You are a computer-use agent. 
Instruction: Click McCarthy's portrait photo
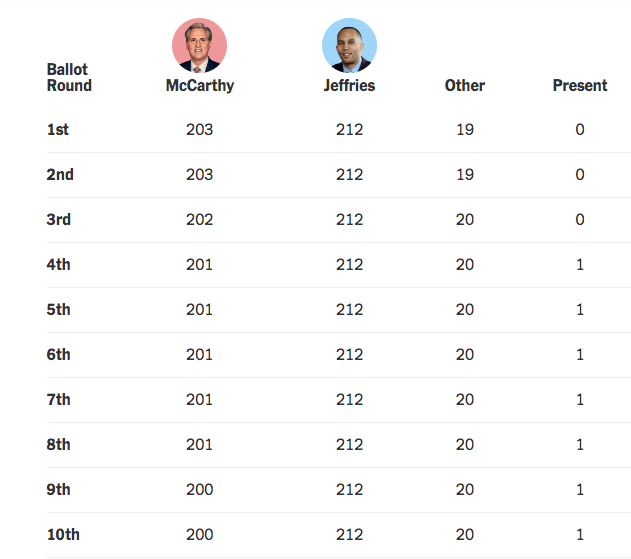[200, 44]
